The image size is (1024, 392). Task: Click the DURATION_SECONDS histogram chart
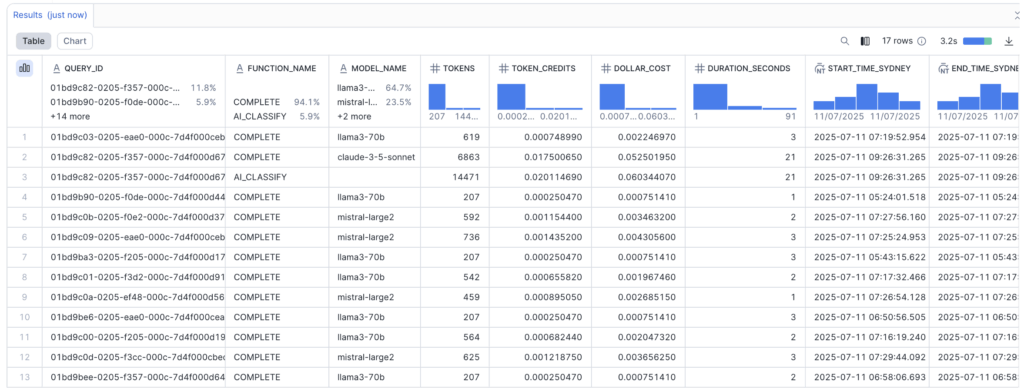pyautogui.click(x=744, y=97)
